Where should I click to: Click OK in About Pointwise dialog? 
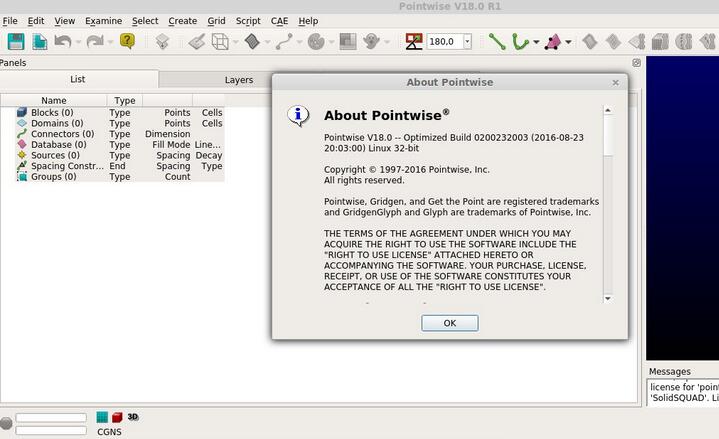[x=449, y=323]
